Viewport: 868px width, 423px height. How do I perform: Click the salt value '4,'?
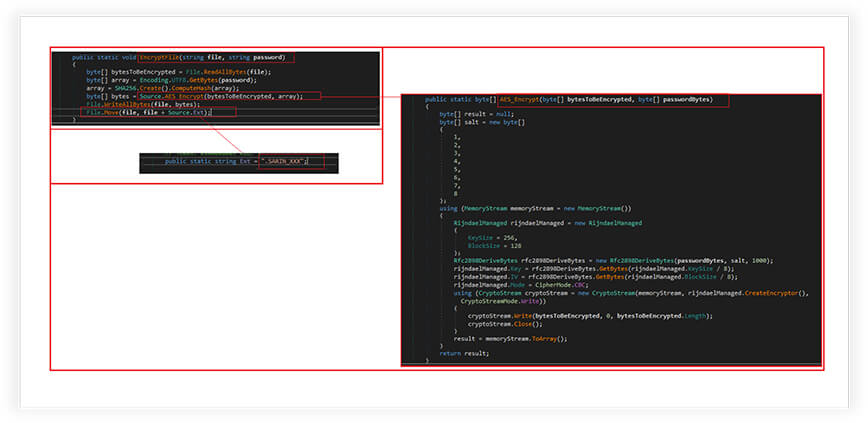457,161
